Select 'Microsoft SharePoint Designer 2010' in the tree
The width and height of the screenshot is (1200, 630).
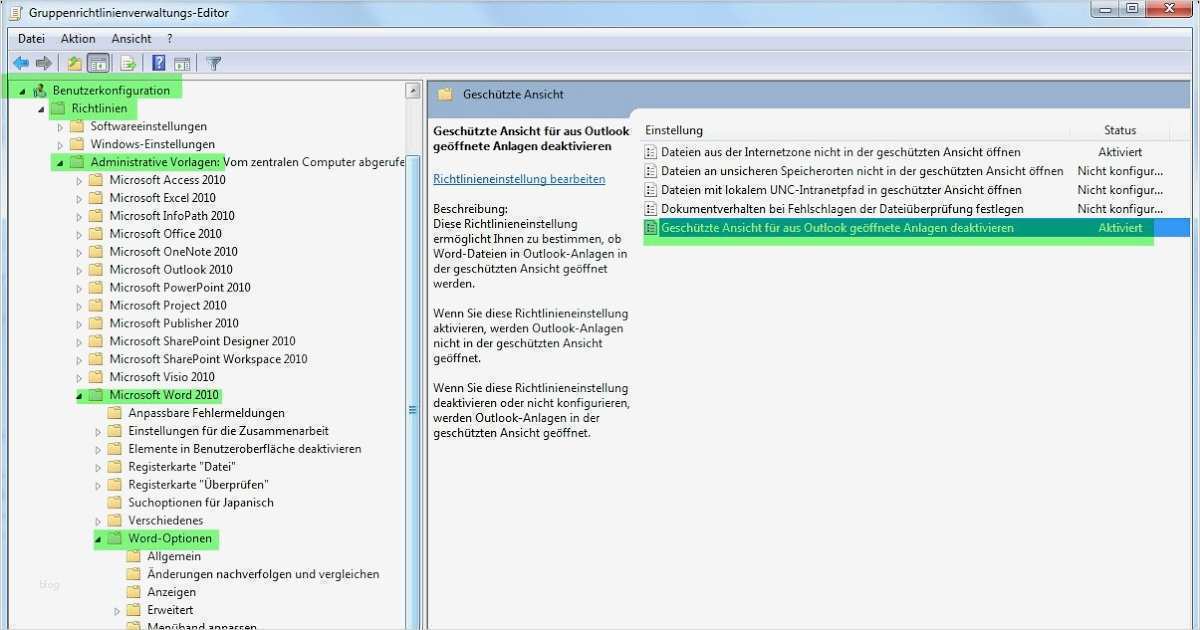(x=202, y=341)
